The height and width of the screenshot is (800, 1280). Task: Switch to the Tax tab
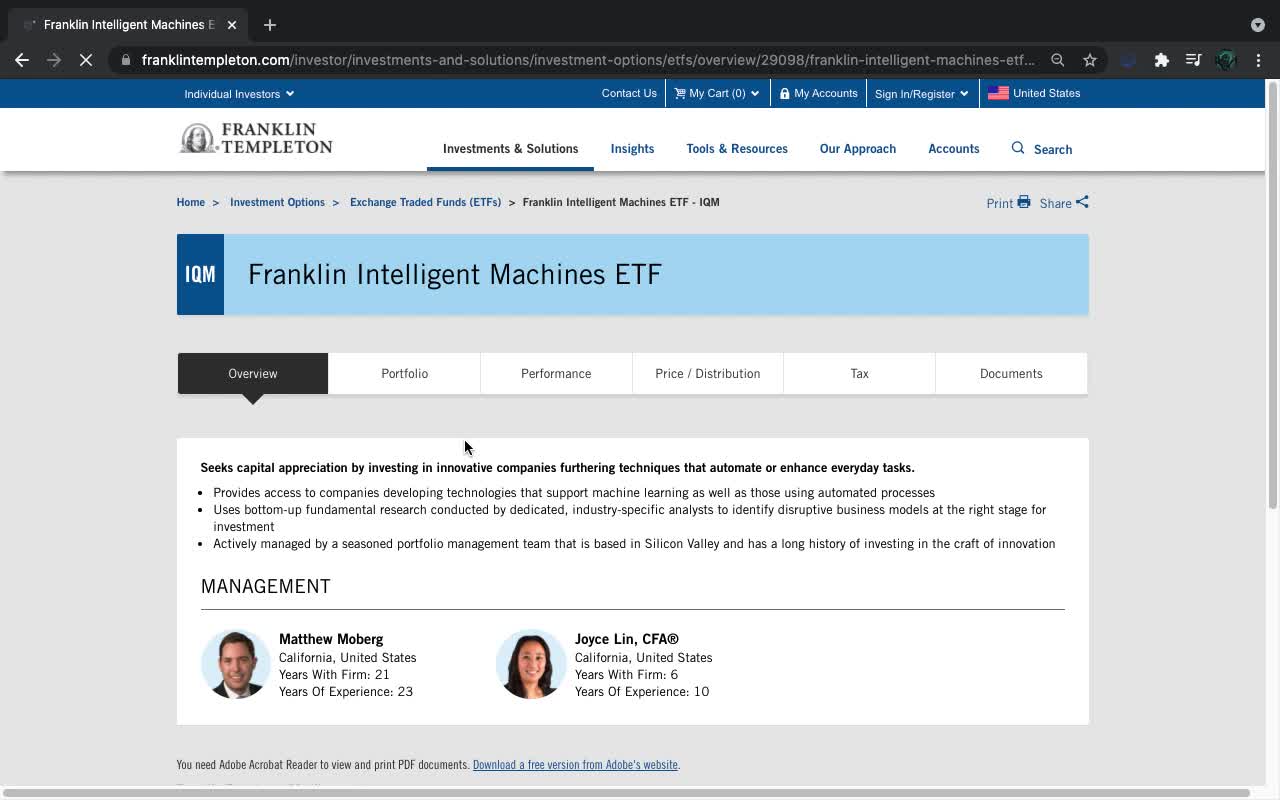coord(859,374)
